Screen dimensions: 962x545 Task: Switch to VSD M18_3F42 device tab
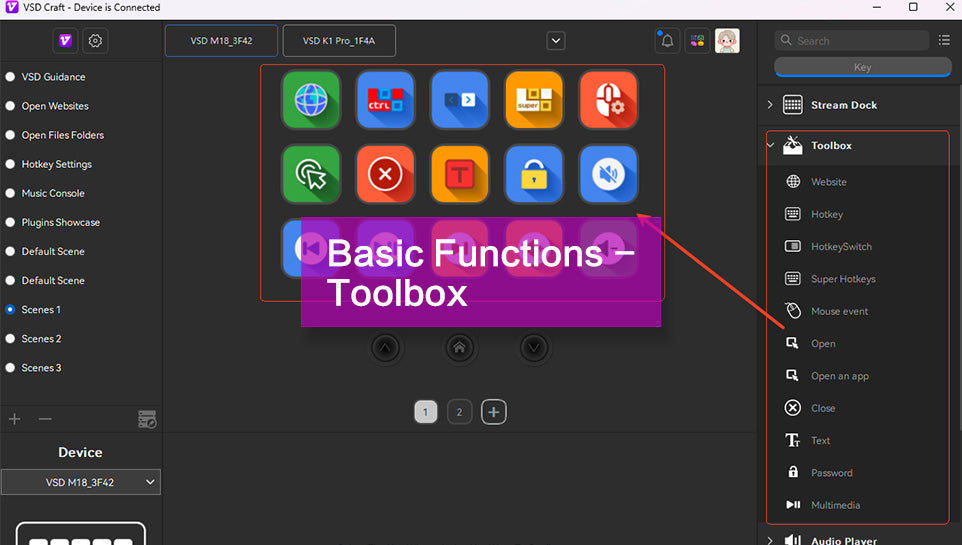click(x=221, y=41)
